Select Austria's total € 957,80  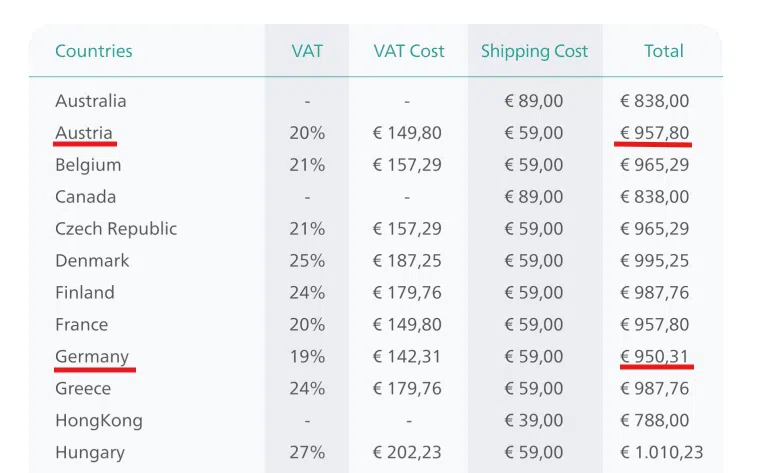pyautogui.click(x=655, y=133)
